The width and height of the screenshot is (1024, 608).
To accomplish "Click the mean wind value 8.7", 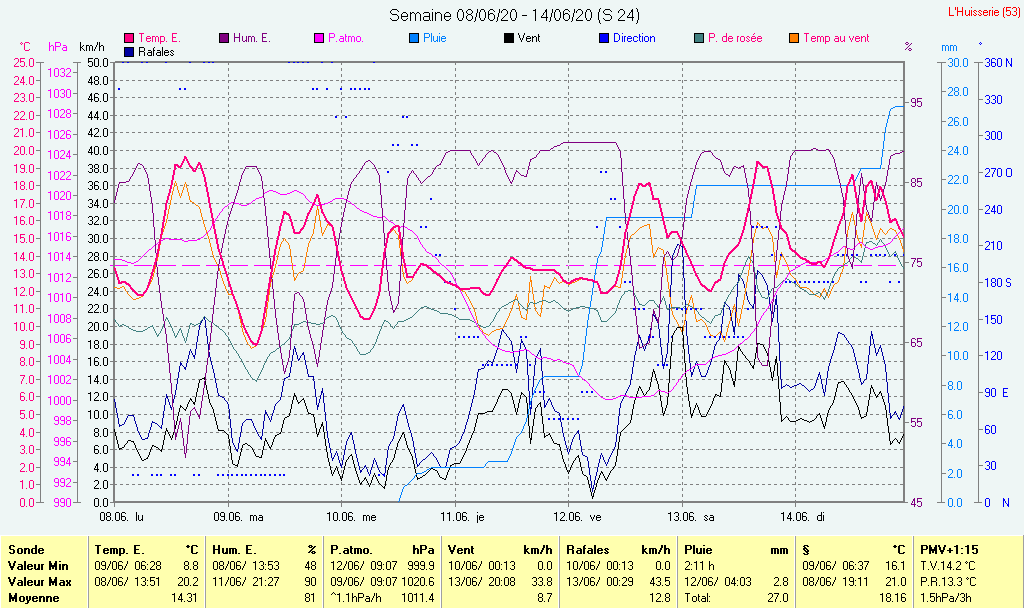I will (545, 598).
